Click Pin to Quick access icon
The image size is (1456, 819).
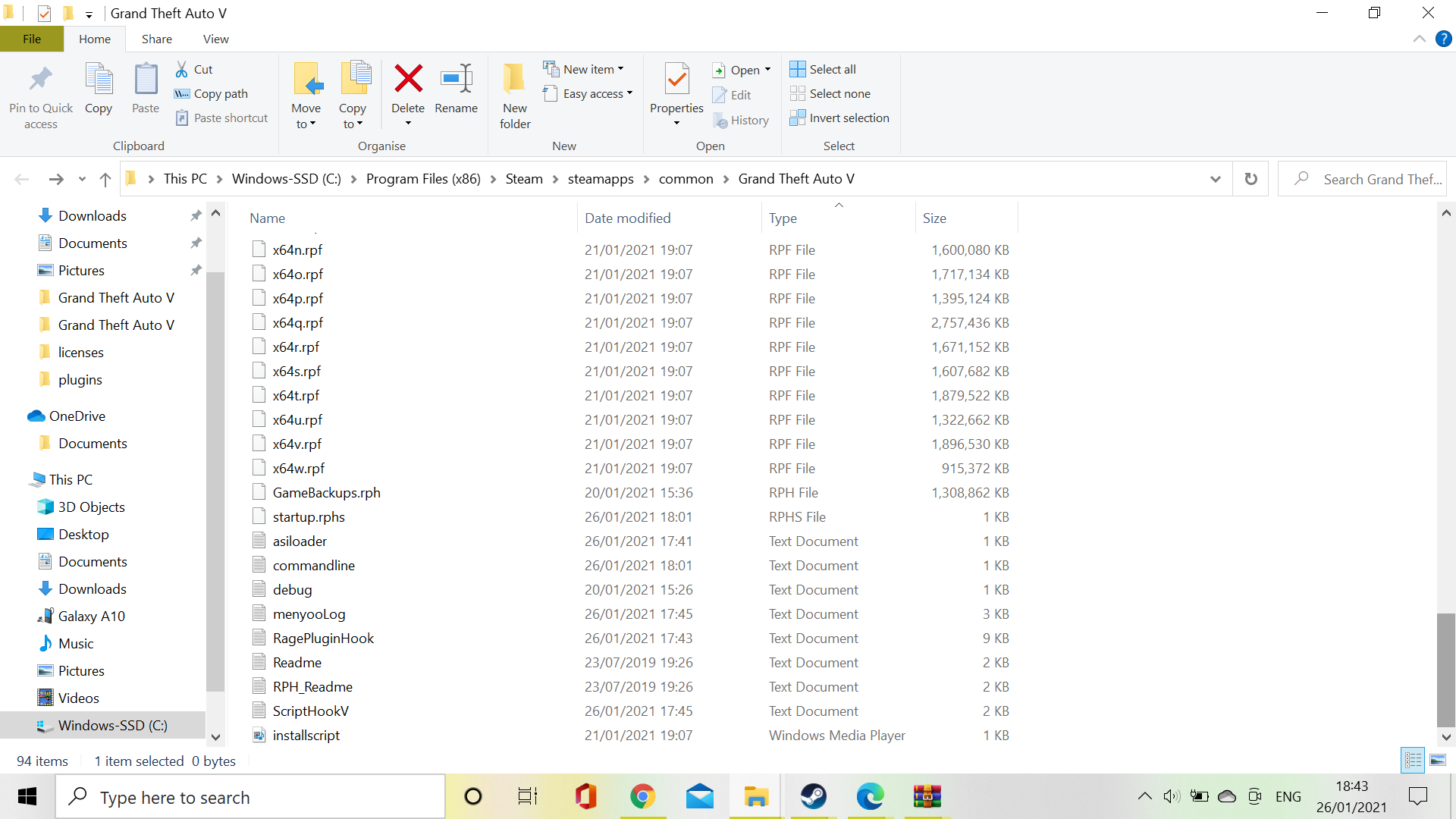[x=41, y=79]
